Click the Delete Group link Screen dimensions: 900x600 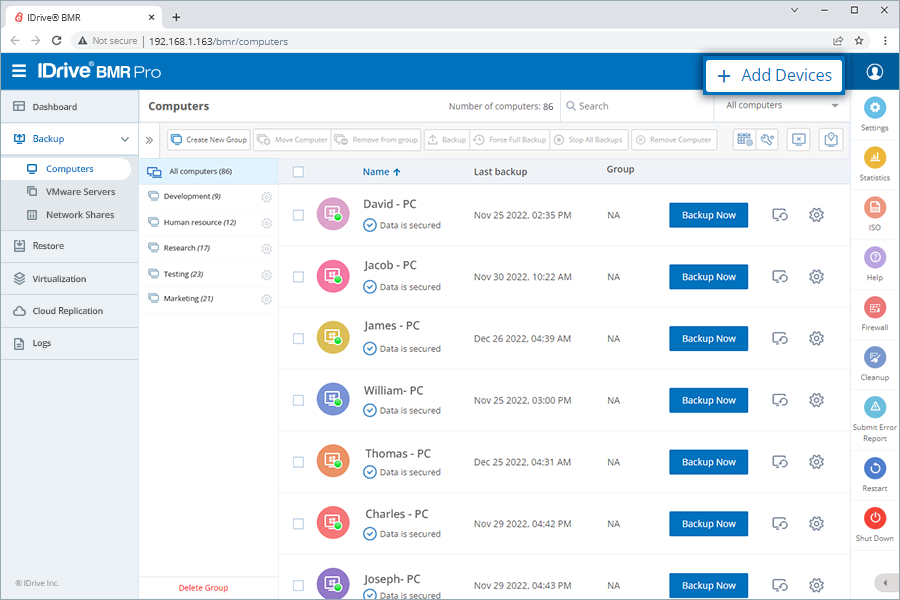click(203, 587)
